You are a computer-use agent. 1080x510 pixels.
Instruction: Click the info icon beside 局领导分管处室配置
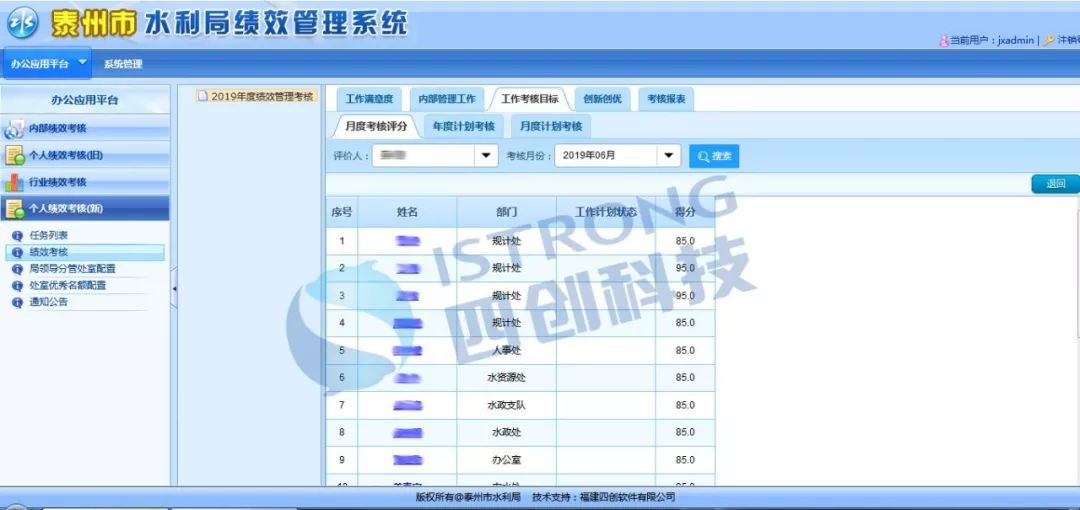(17, 269)
